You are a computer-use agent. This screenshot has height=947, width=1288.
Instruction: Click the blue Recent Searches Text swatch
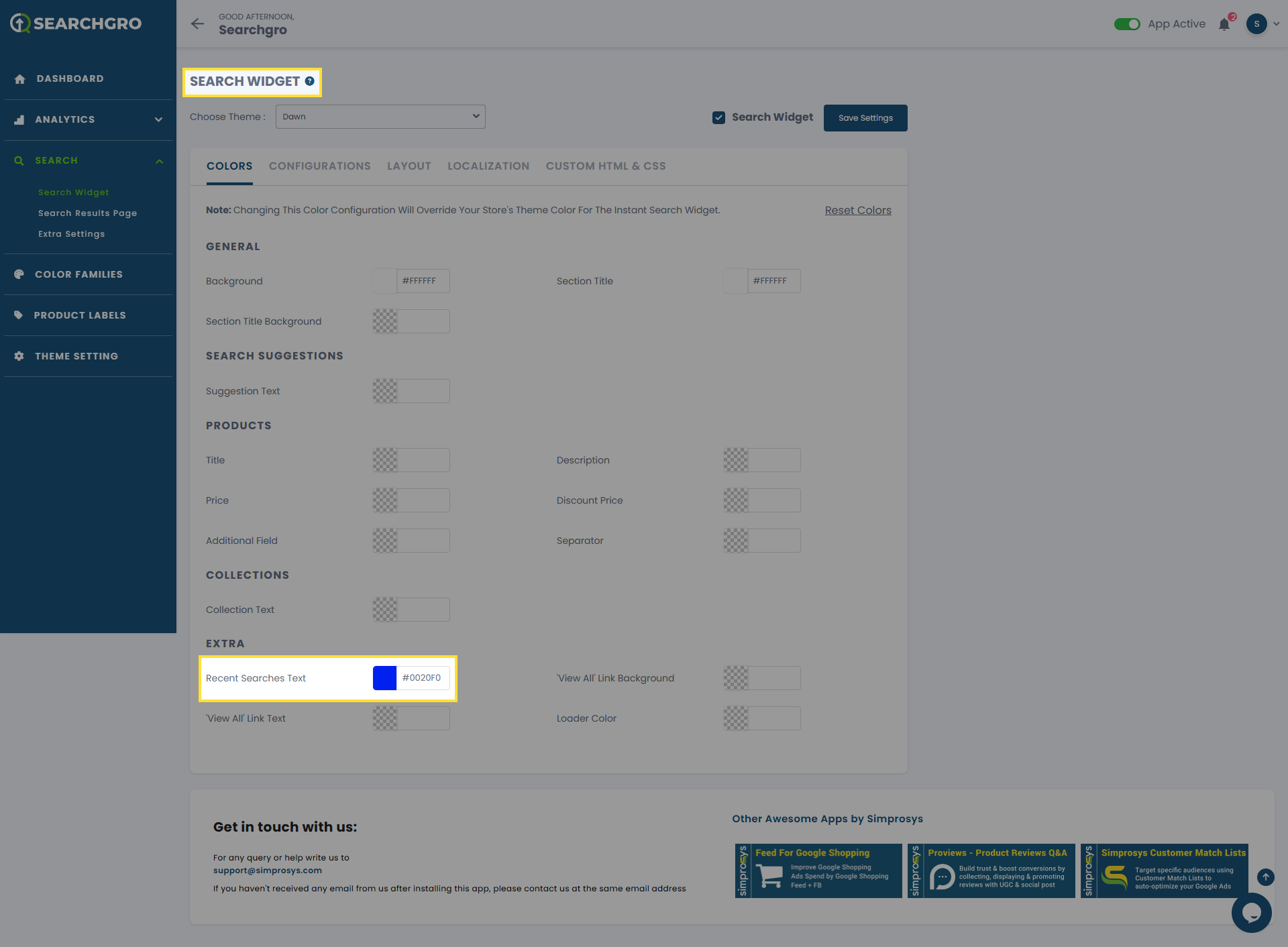click(x=384, y=678)
